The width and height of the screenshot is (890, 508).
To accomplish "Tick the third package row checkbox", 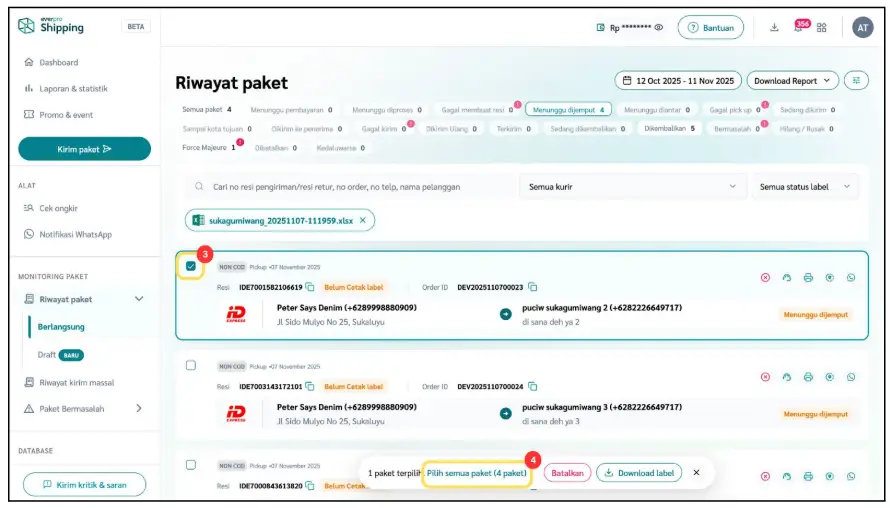I will click(x=191, y=464).
